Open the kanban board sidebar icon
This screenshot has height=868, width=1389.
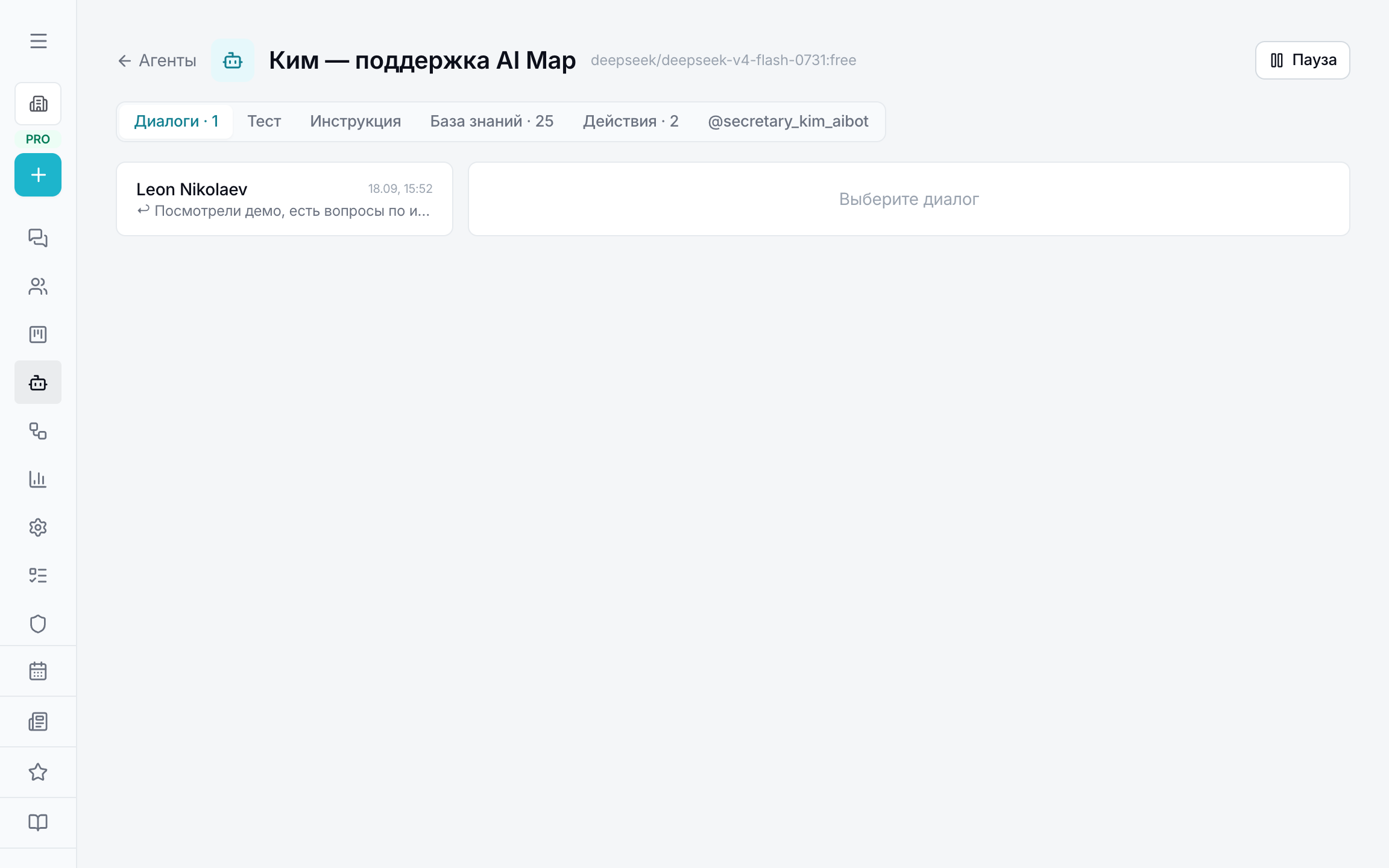[38, 335]
